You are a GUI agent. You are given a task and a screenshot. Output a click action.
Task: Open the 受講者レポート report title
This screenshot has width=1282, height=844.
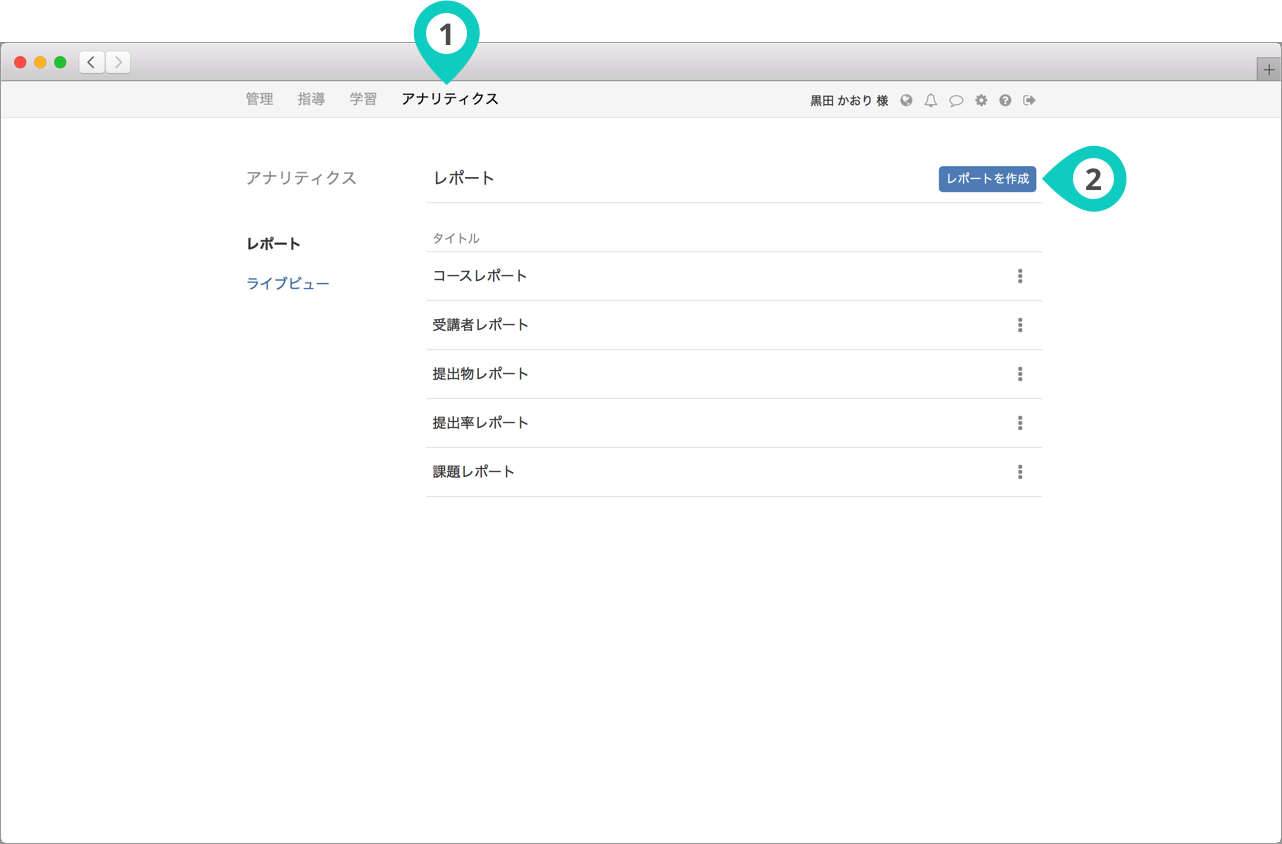click(481, 325)
